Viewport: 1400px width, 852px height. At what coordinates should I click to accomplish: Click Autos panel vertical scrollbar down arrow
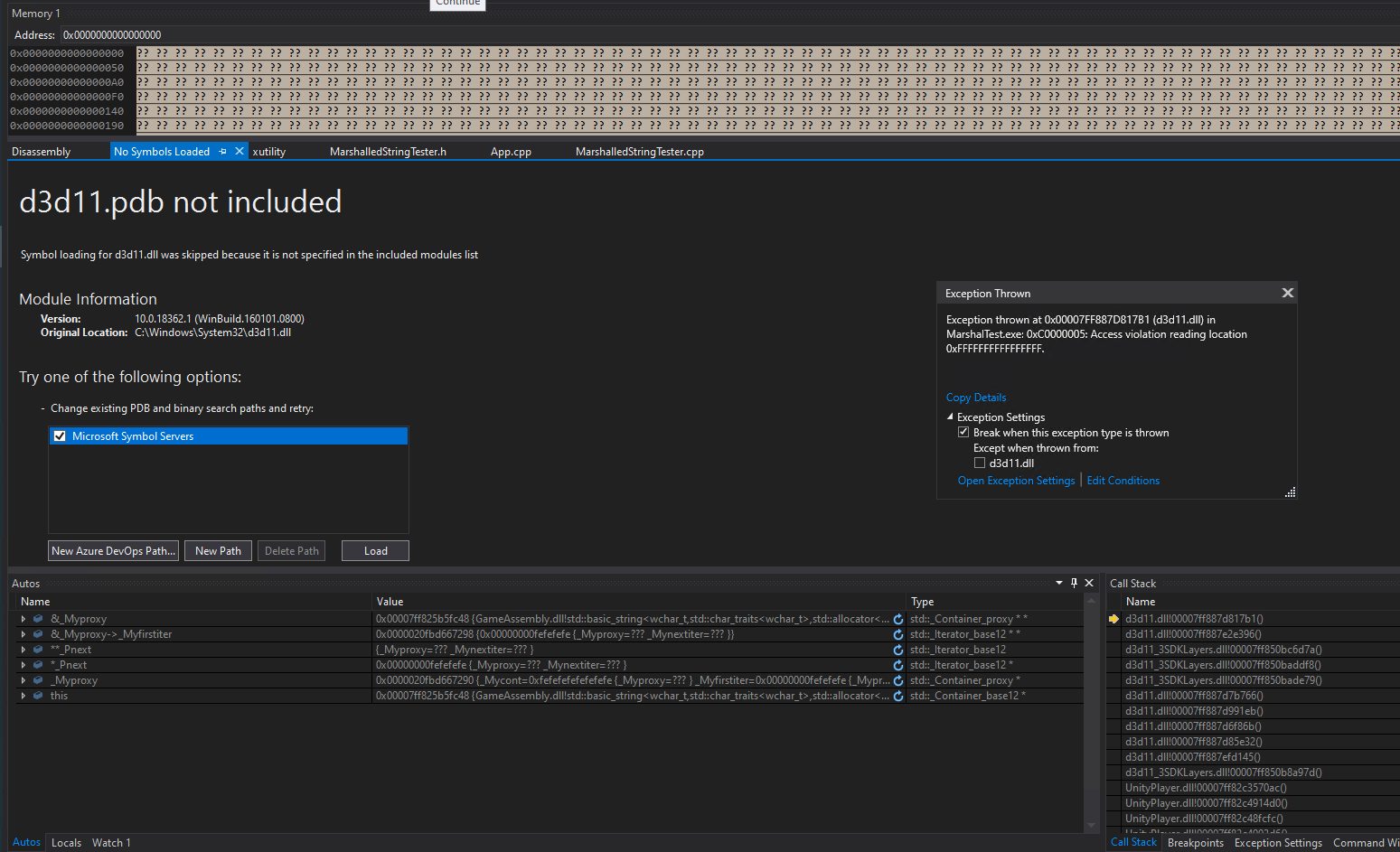coord(1091,825)
